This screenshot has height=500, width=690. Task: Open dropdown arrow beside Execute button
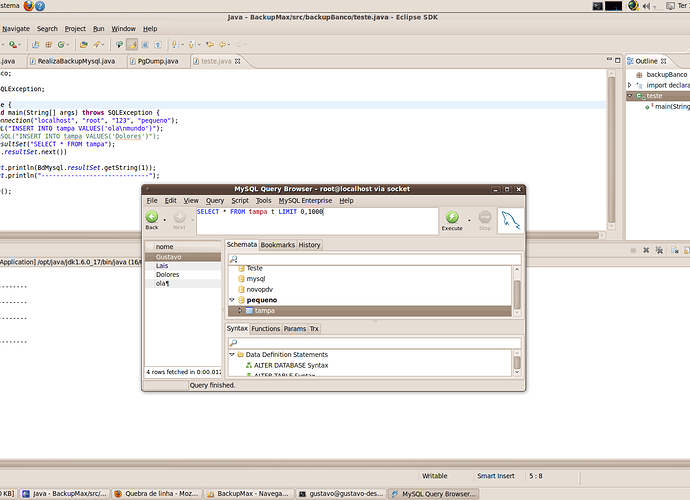[469, 220]
